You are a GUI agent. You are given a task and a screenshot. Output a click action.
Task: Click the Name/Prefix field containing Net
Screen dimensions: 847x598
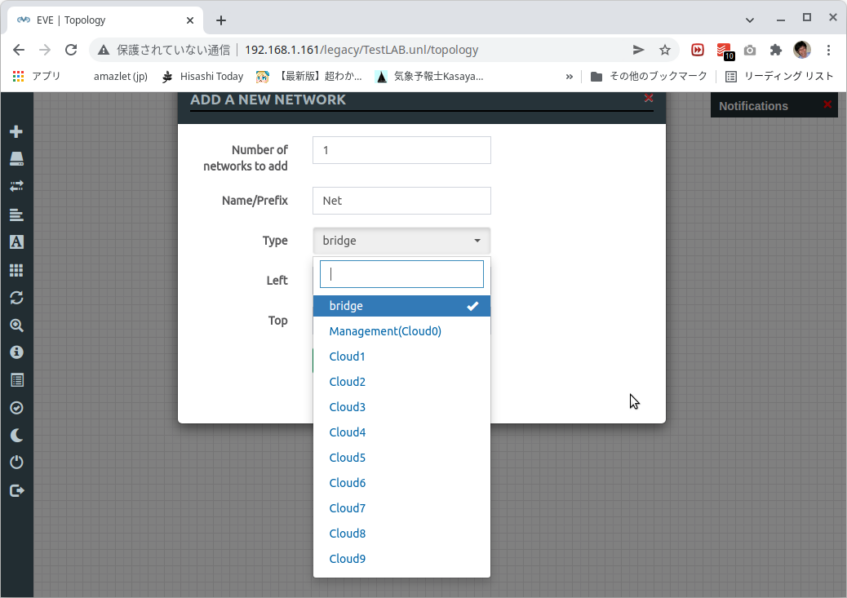[x=401, y=201]
